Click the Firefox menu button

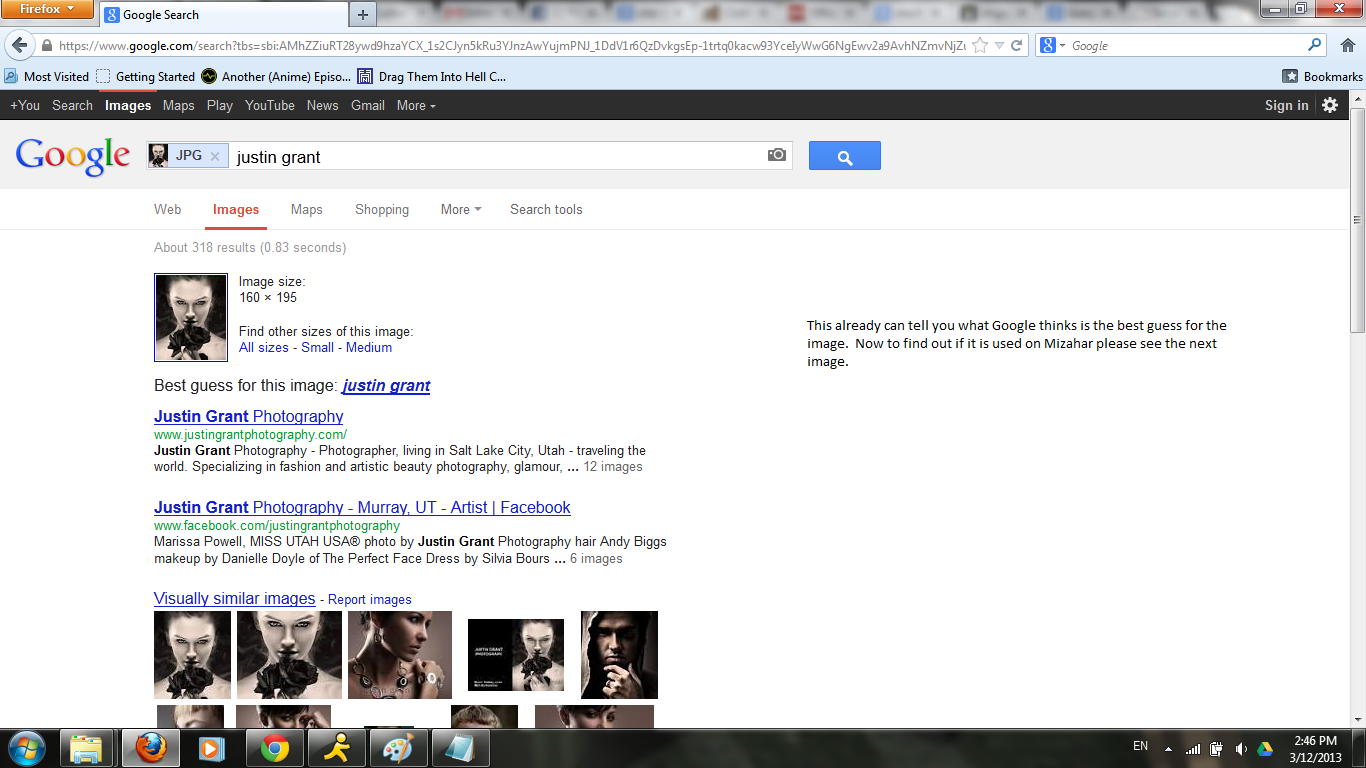[48, 10]
